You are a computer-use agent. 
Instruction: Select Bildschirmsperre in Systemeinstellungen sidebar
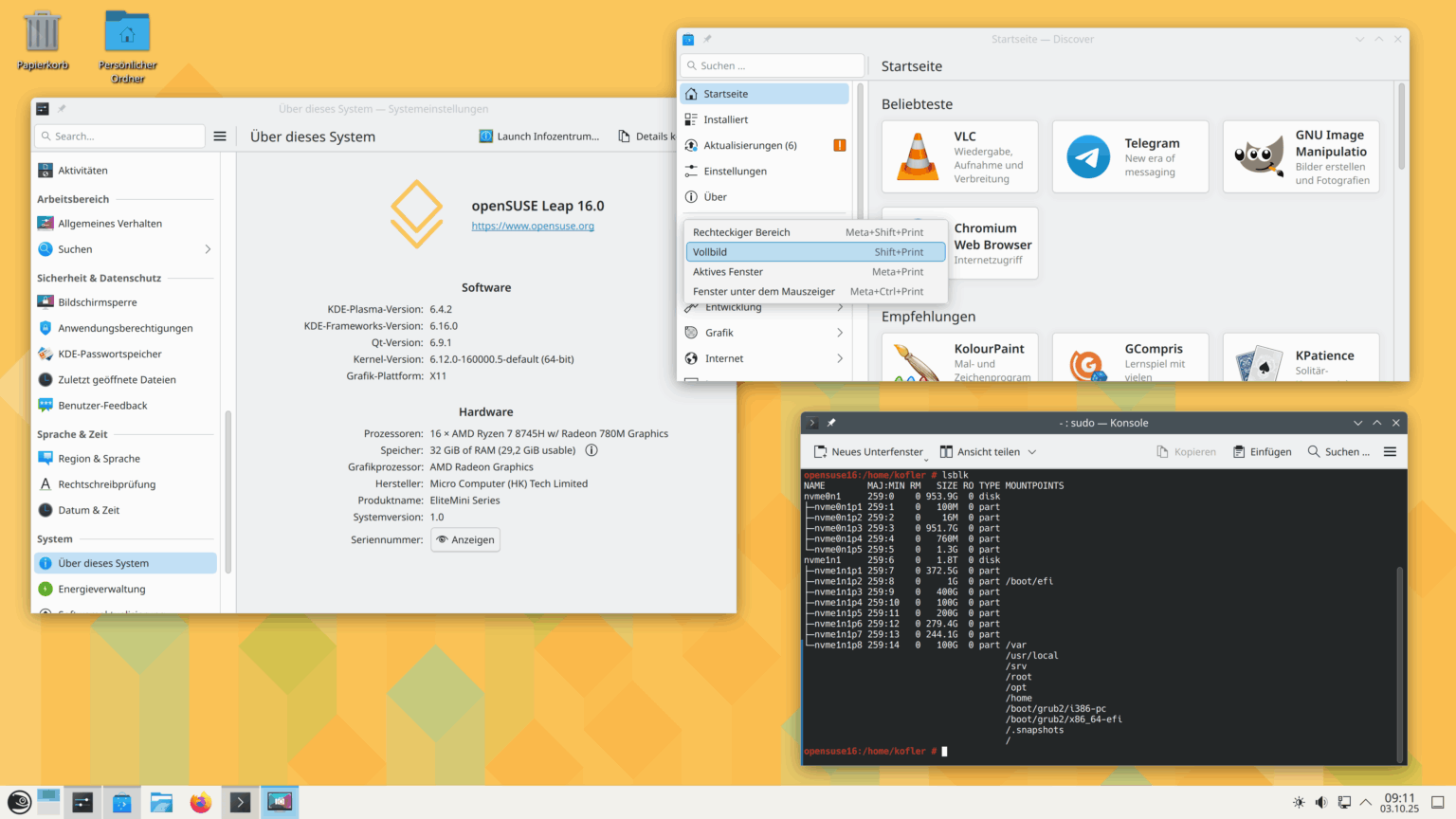click(96, 301)
